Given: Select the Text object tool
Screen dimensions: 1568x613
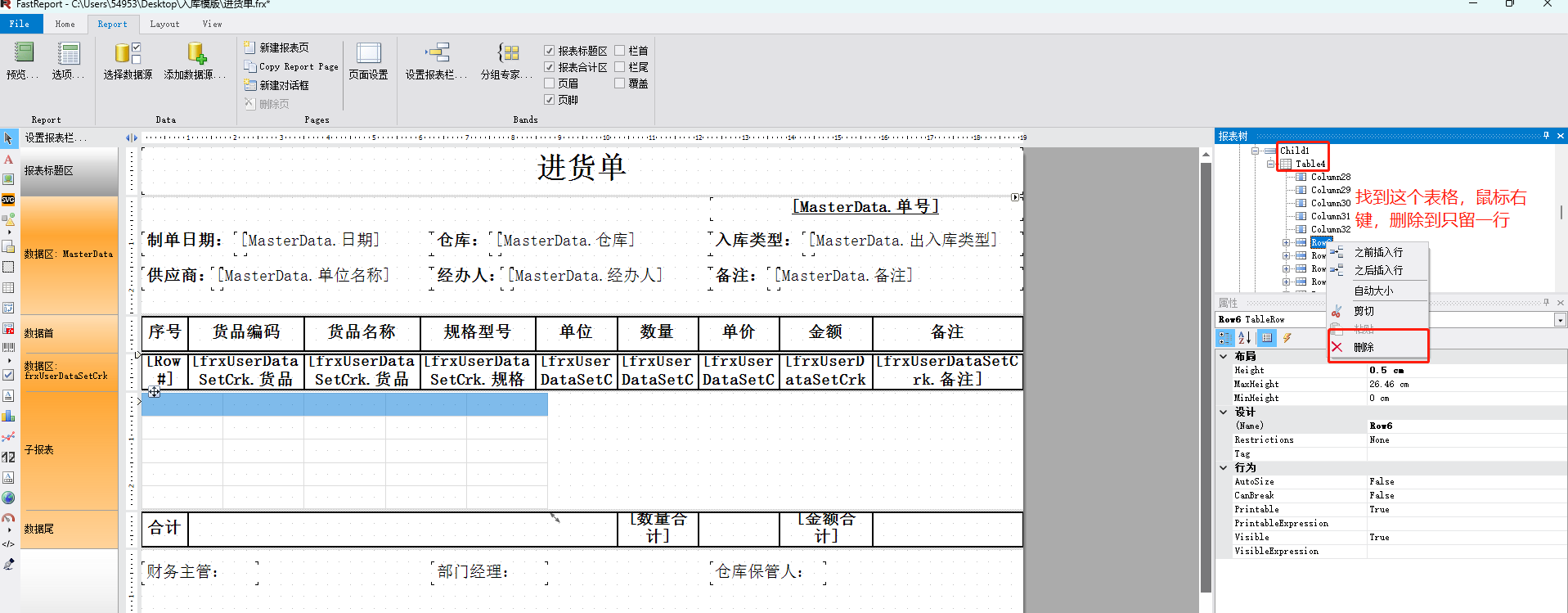Looking at the screenshot, I should (x=8, y=159).
